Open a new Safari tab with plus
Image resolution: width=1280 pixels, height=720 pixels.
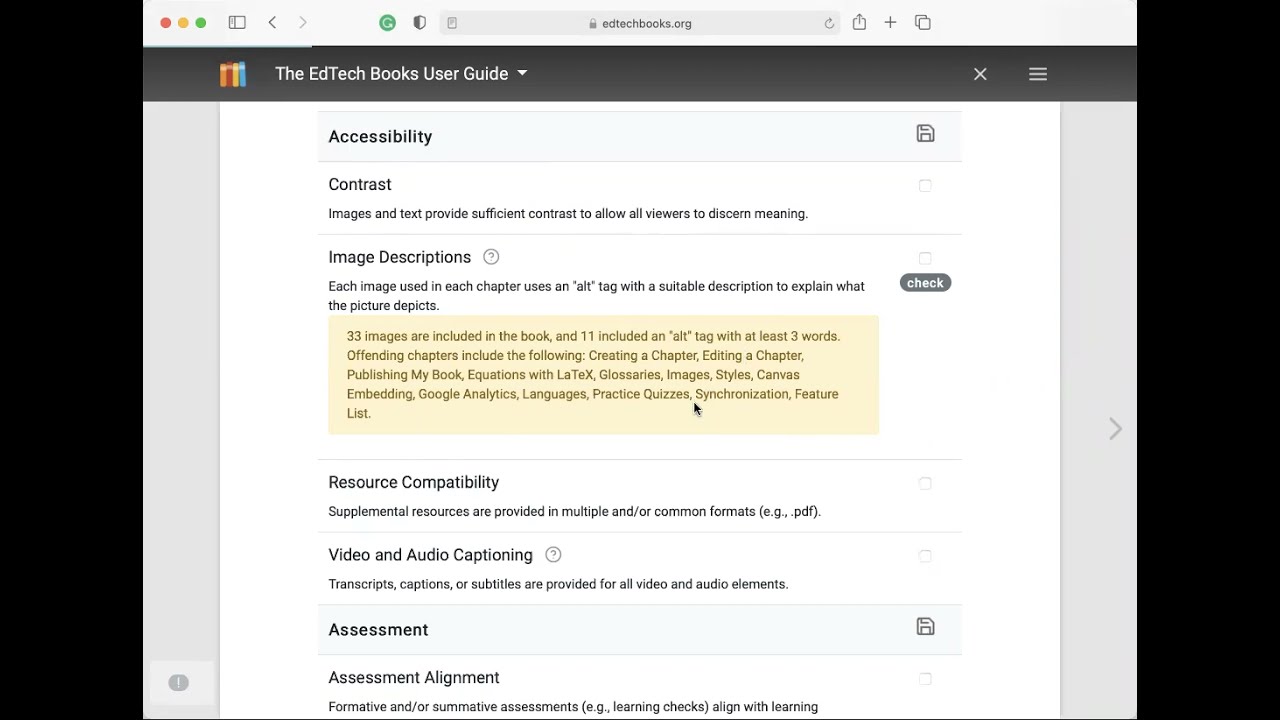coord(890,23)
